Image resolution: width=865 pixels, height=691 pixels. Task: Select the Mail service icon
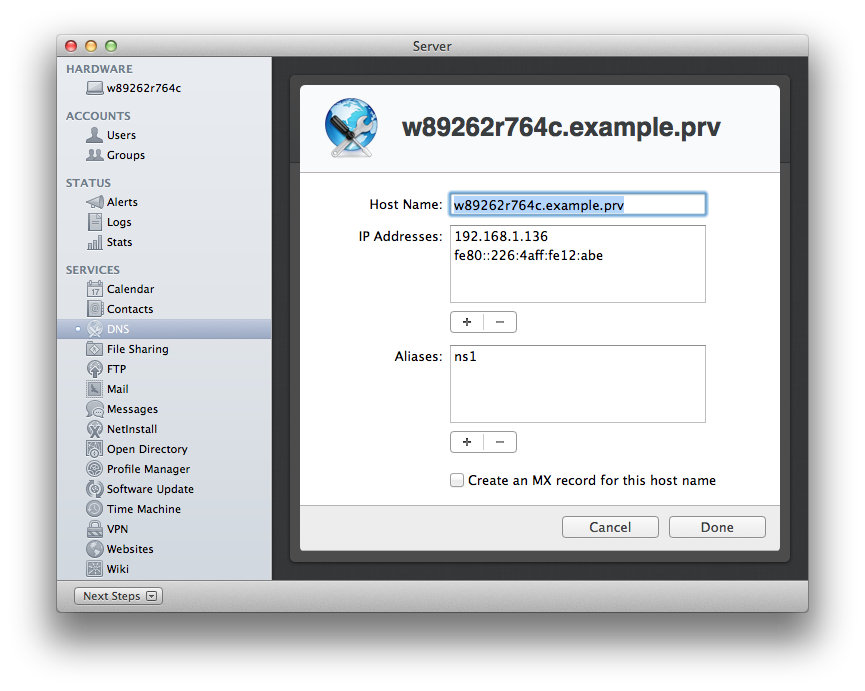tap(95, 389)
